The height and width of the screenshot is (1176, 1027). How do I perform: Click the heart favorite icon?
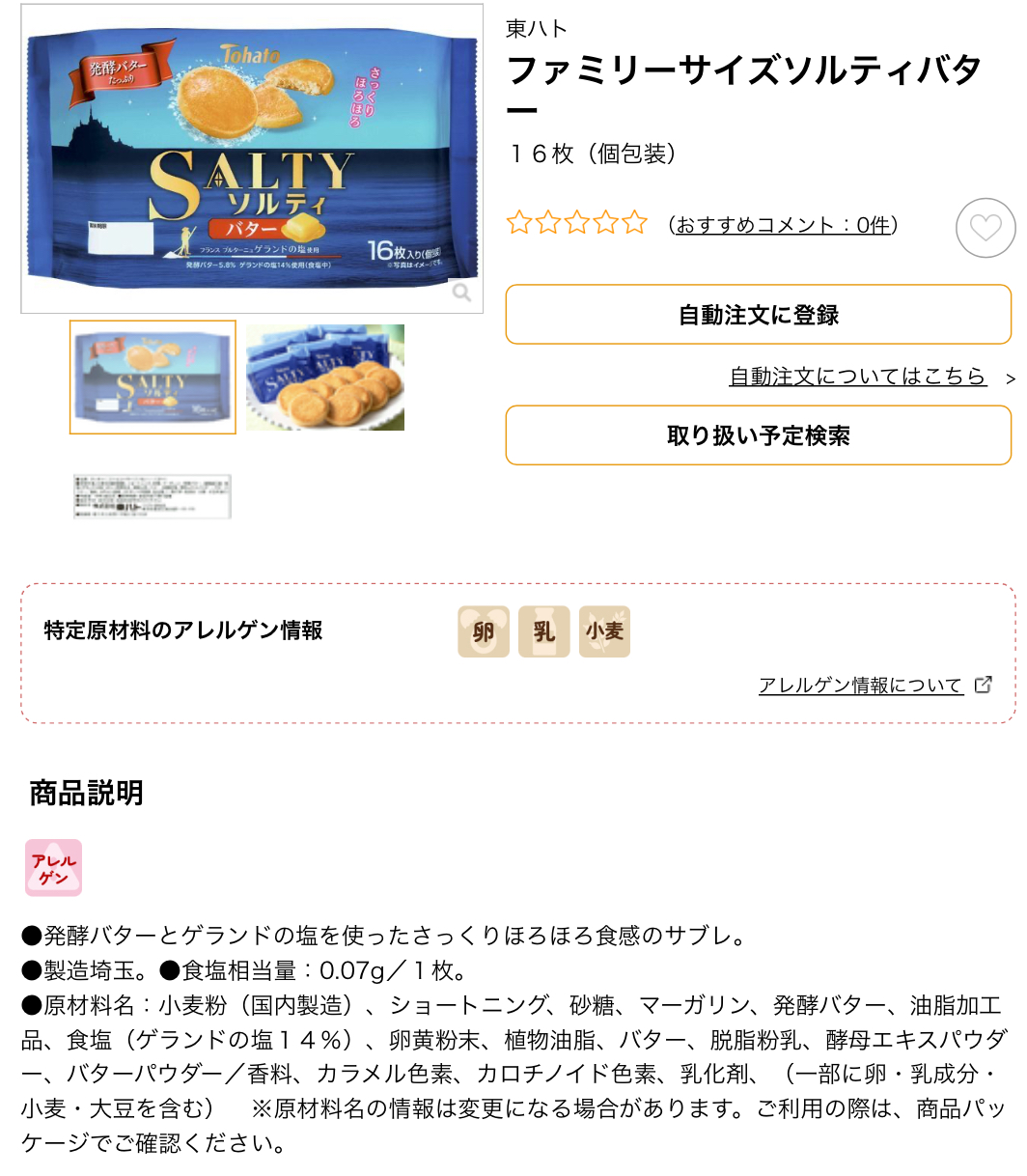coord(985,228)
